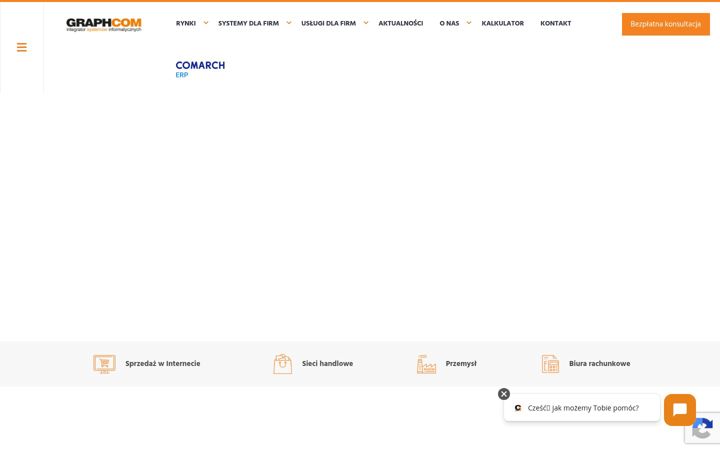Open the Systemy dla firm menu
720x450 pixels.
(248, 23)
